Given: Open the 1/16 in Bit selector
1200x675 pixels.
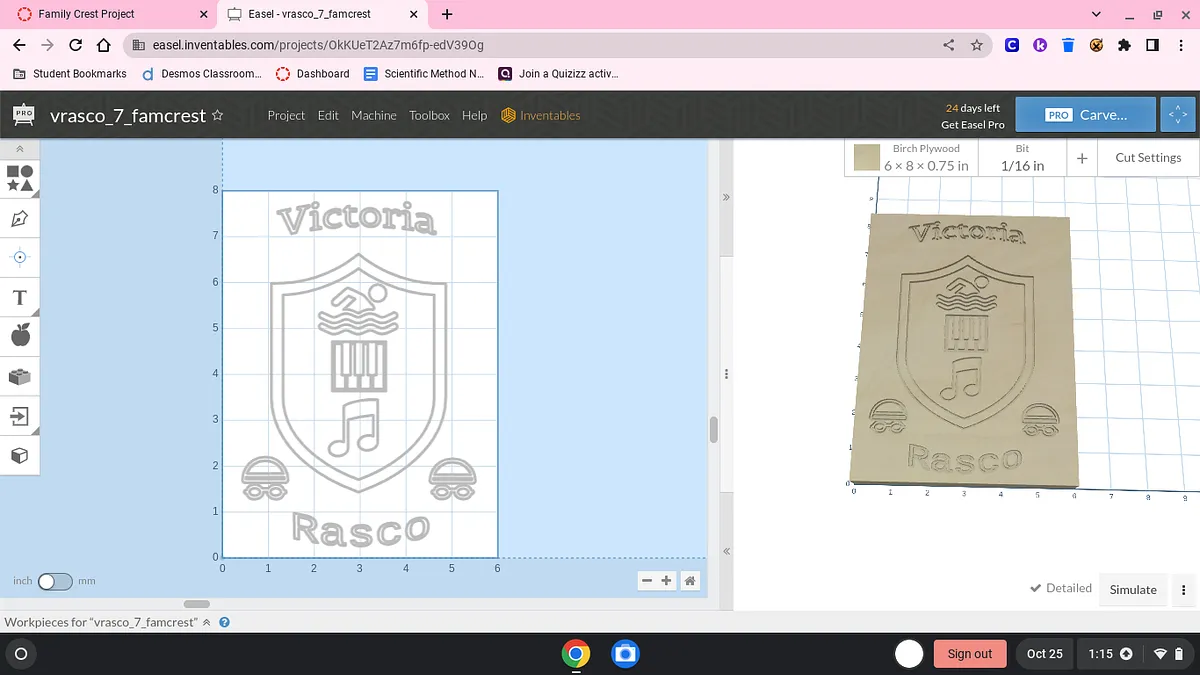Looking at the screenshot, I should (1022, 158).
